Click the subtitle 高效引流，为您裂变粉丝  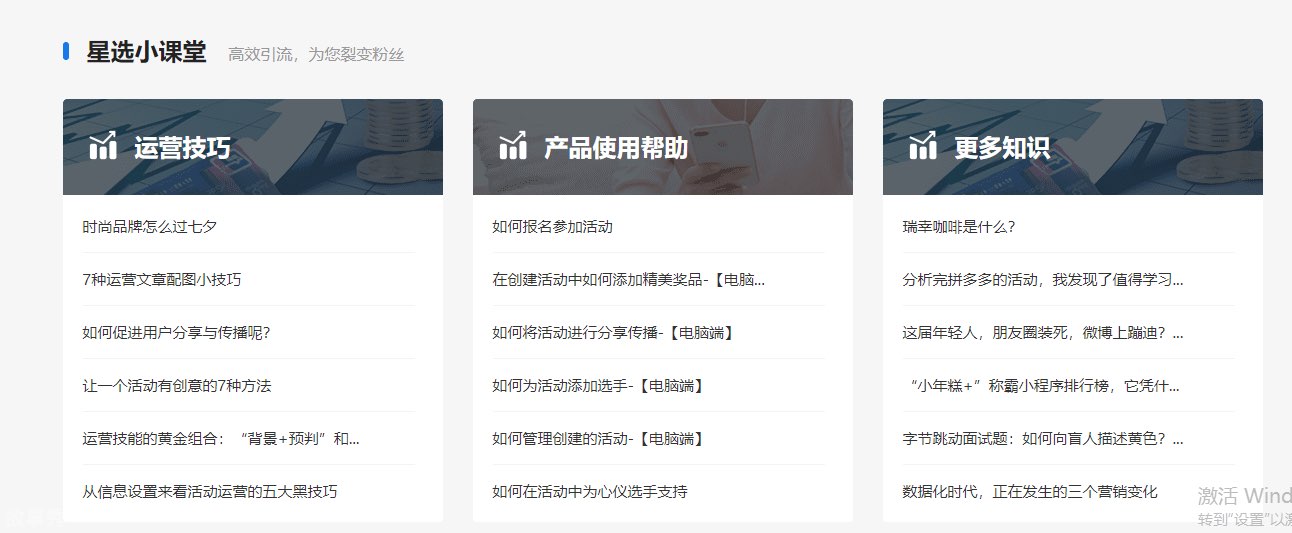(316, 55)
